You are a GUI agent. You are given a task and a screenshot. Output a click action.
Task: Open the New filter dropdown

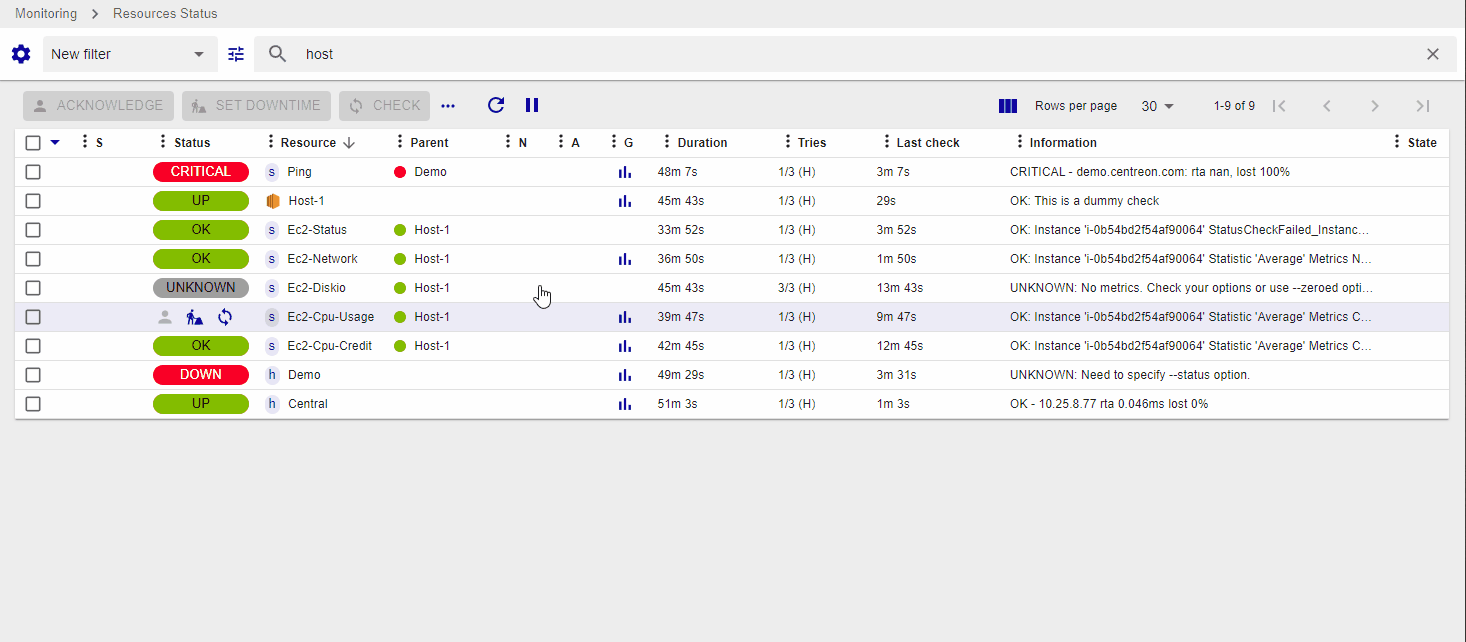coord(129,54)
